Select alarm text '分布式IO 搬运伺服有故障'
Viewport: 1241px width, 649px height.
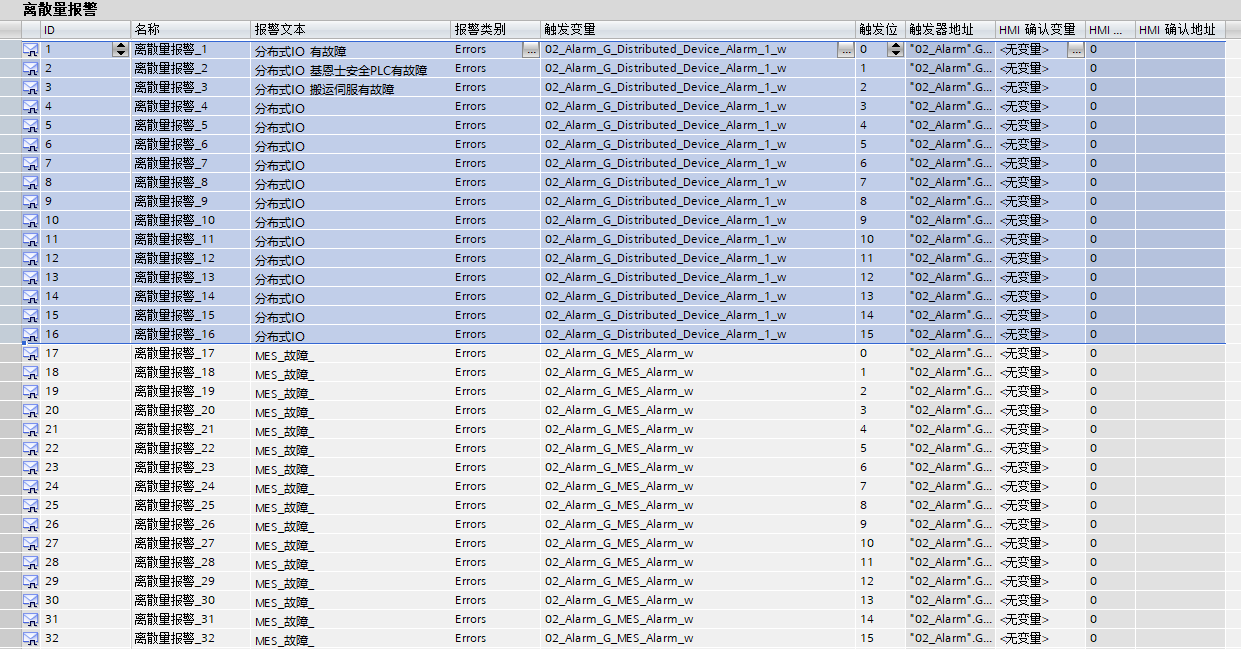click(x=324, y=89)
